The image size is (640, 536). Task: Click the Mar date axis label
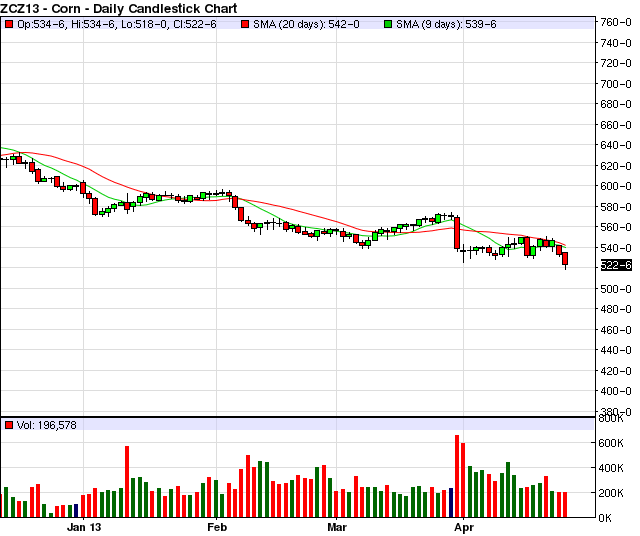337,527
